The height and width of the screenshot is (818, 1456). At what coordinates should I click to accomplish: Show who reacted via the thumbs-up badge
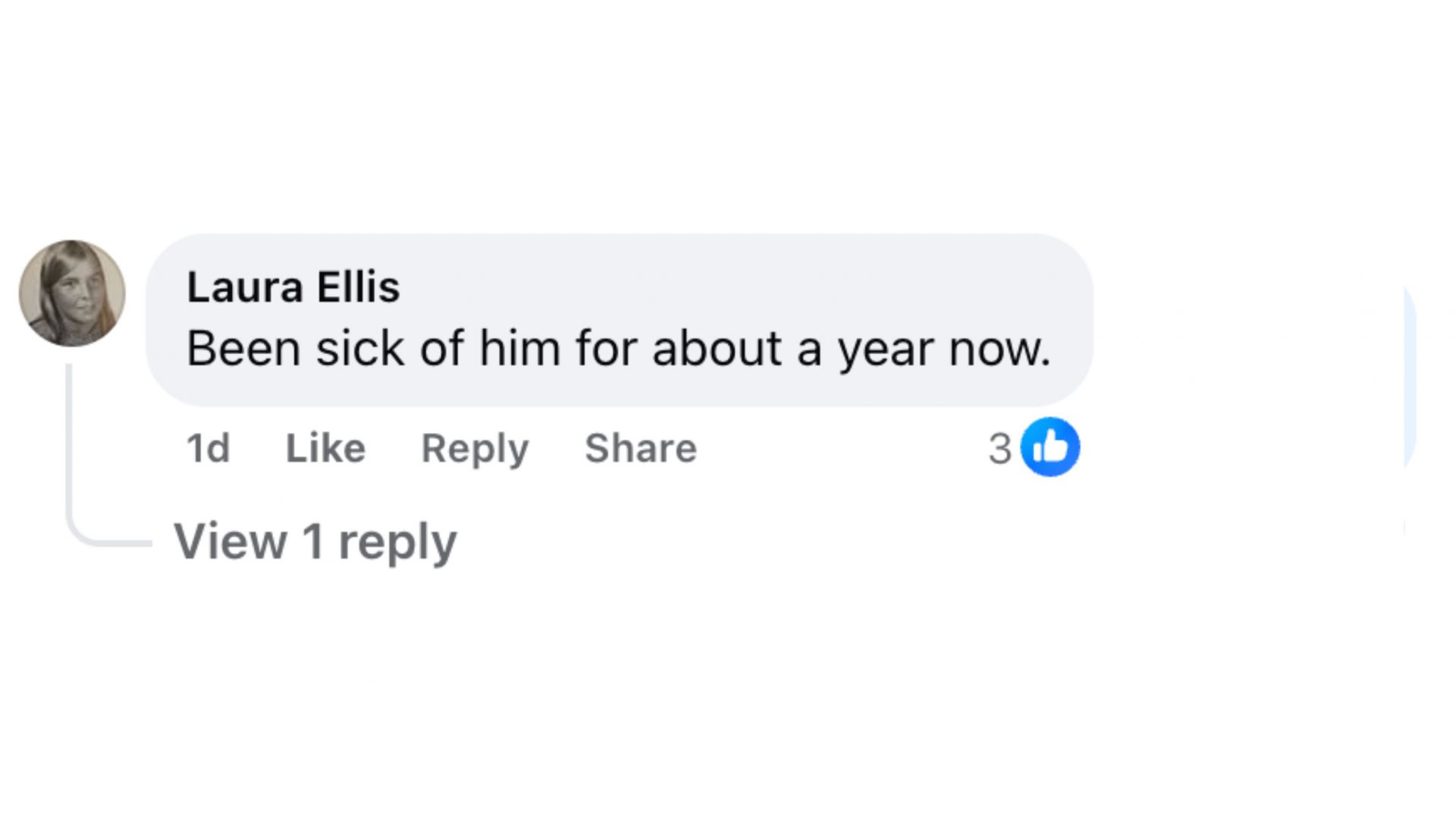(1050, 447)
